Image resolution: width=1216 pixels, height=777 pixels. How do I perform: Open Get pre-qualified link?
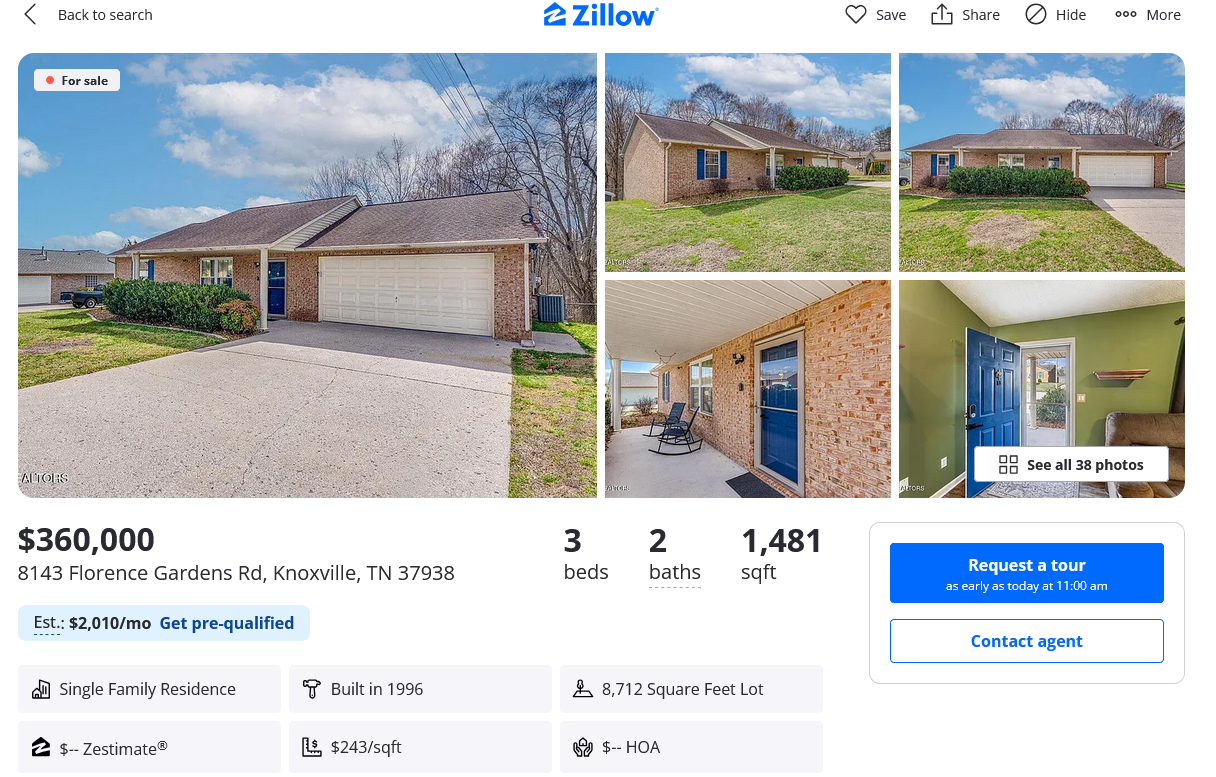pos(227,623)
